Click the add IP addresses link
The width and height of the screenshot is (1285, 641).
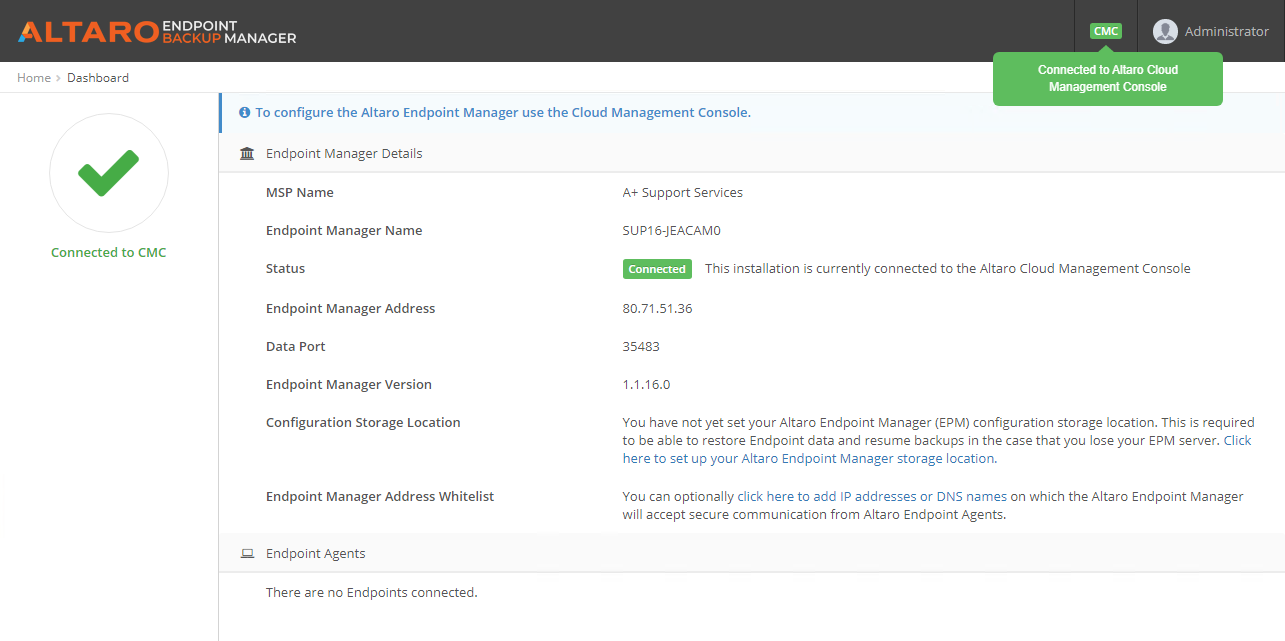pyautogui.click(x=827, y=496)
